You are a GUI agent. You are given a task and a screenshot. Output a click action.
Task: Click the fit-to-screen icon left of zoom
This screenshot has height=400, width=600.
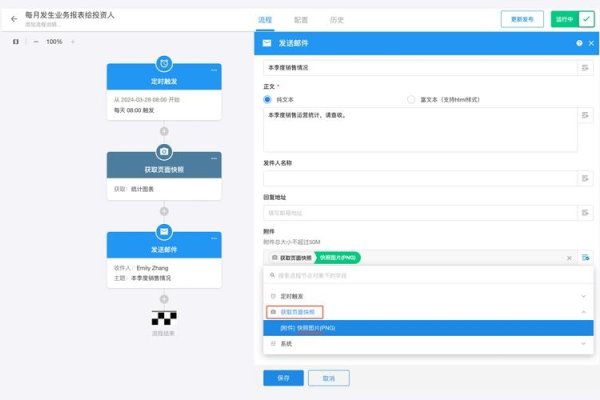[16, 41]
